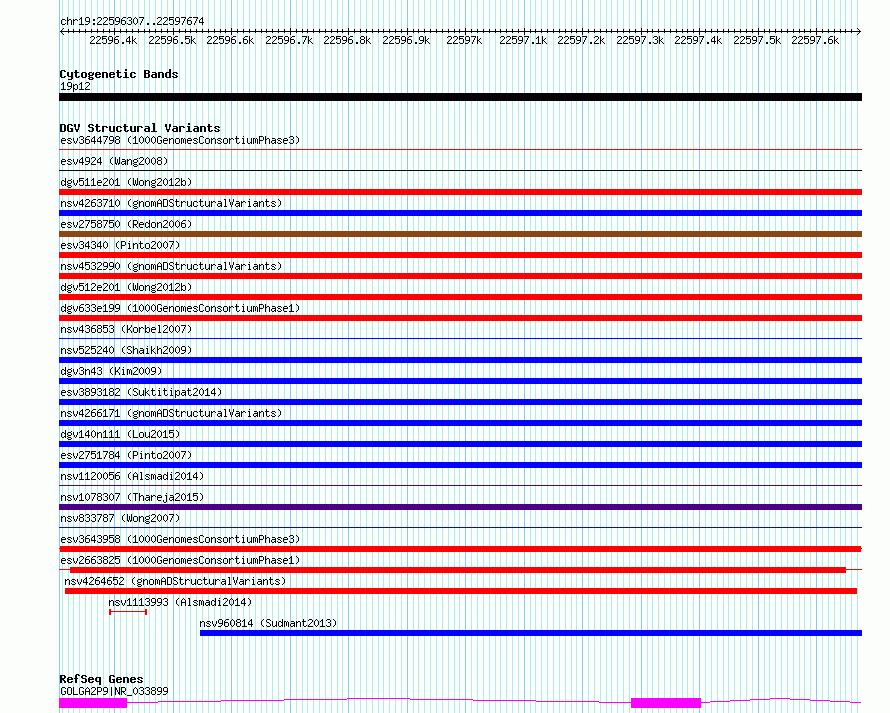Click the blue bar under esv3893182
The image size is (890, 713).
tap(460, 402)
